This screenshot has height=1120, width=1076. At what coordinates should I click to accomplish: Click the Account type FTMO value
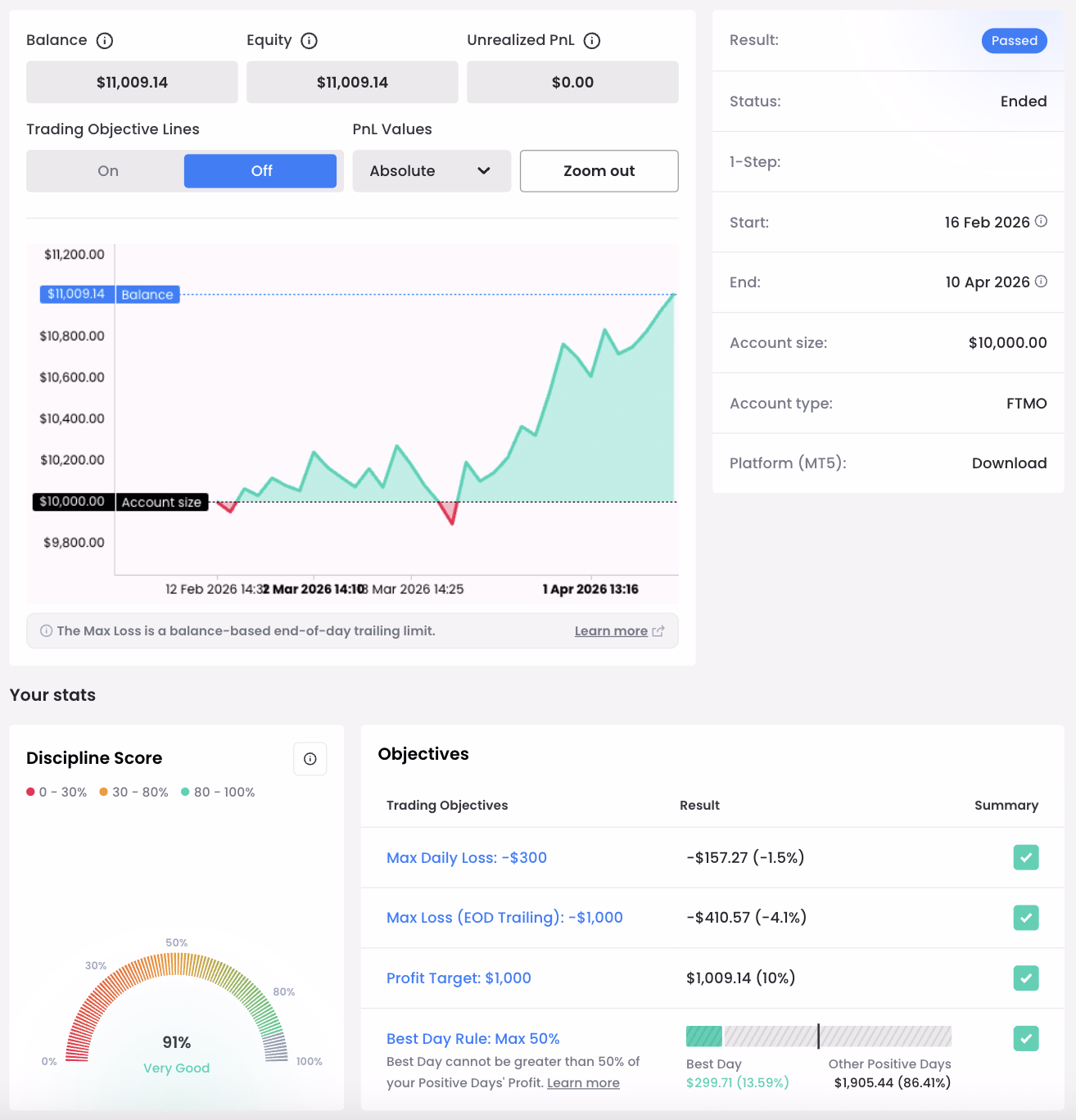tap(1027, 404)
